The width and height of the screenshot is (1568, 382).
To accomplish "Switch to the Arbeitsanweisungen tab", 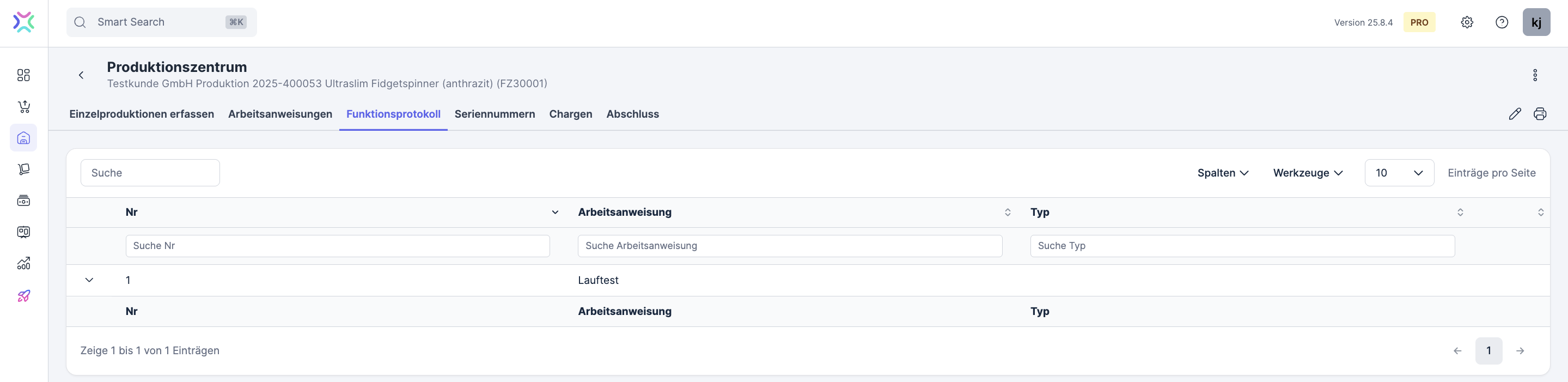I will tap(280, 114).
